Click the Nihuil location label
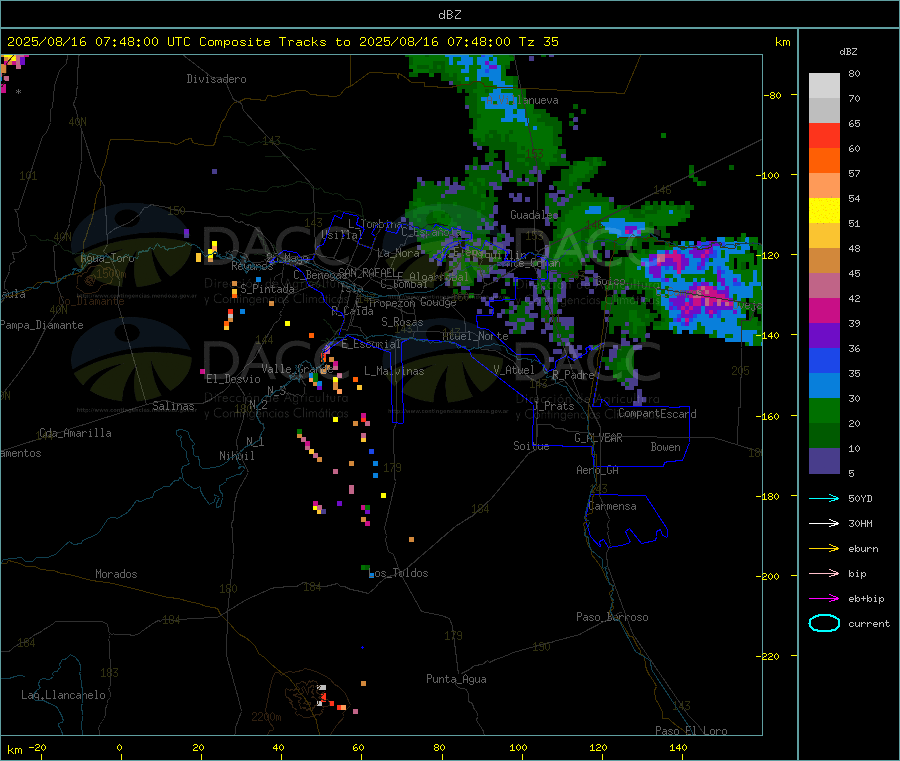The image size is (900, 761). click(x=237, y=456)
